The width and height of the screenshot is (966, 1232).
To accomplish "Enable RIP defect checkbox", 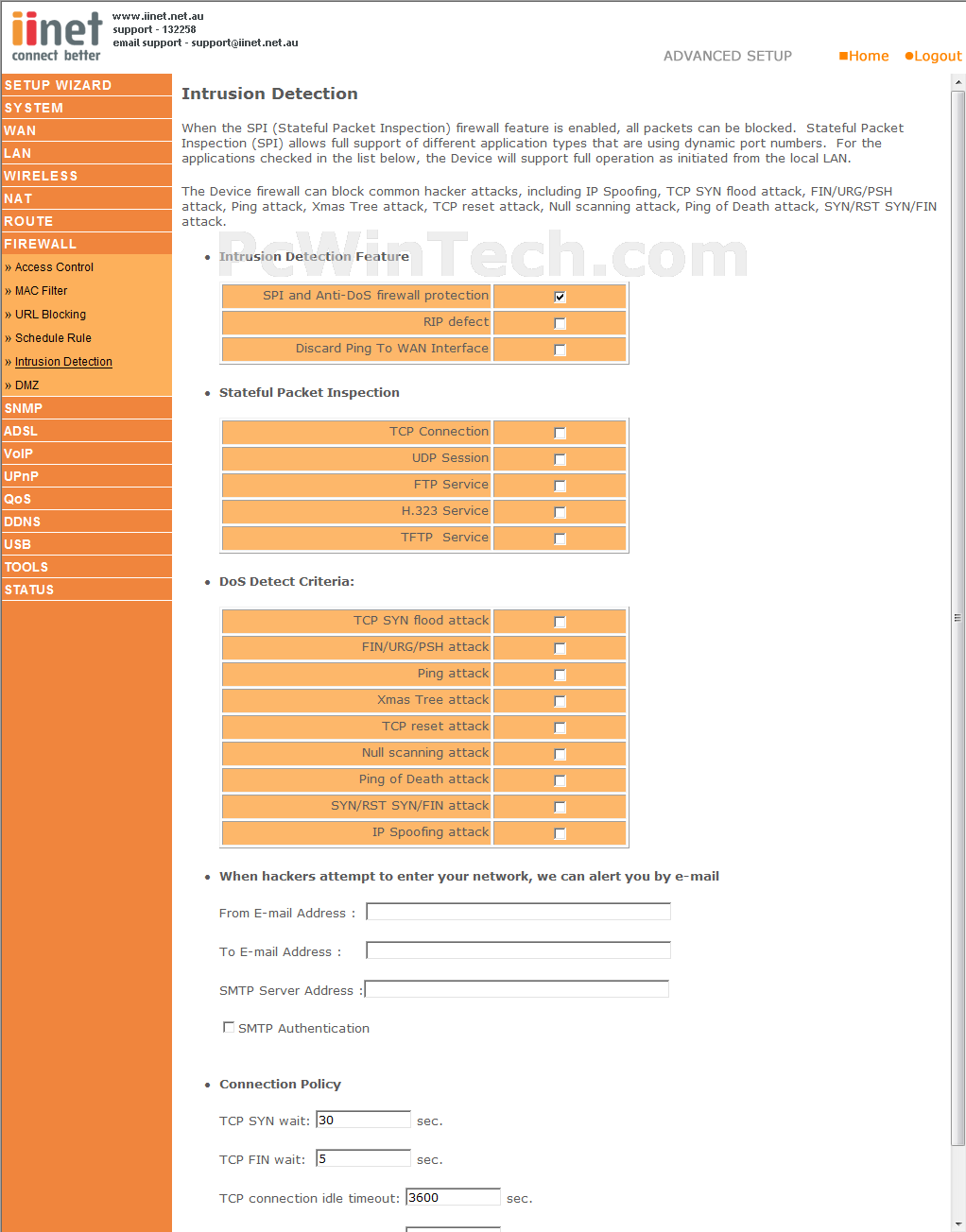I will point(560,323).
